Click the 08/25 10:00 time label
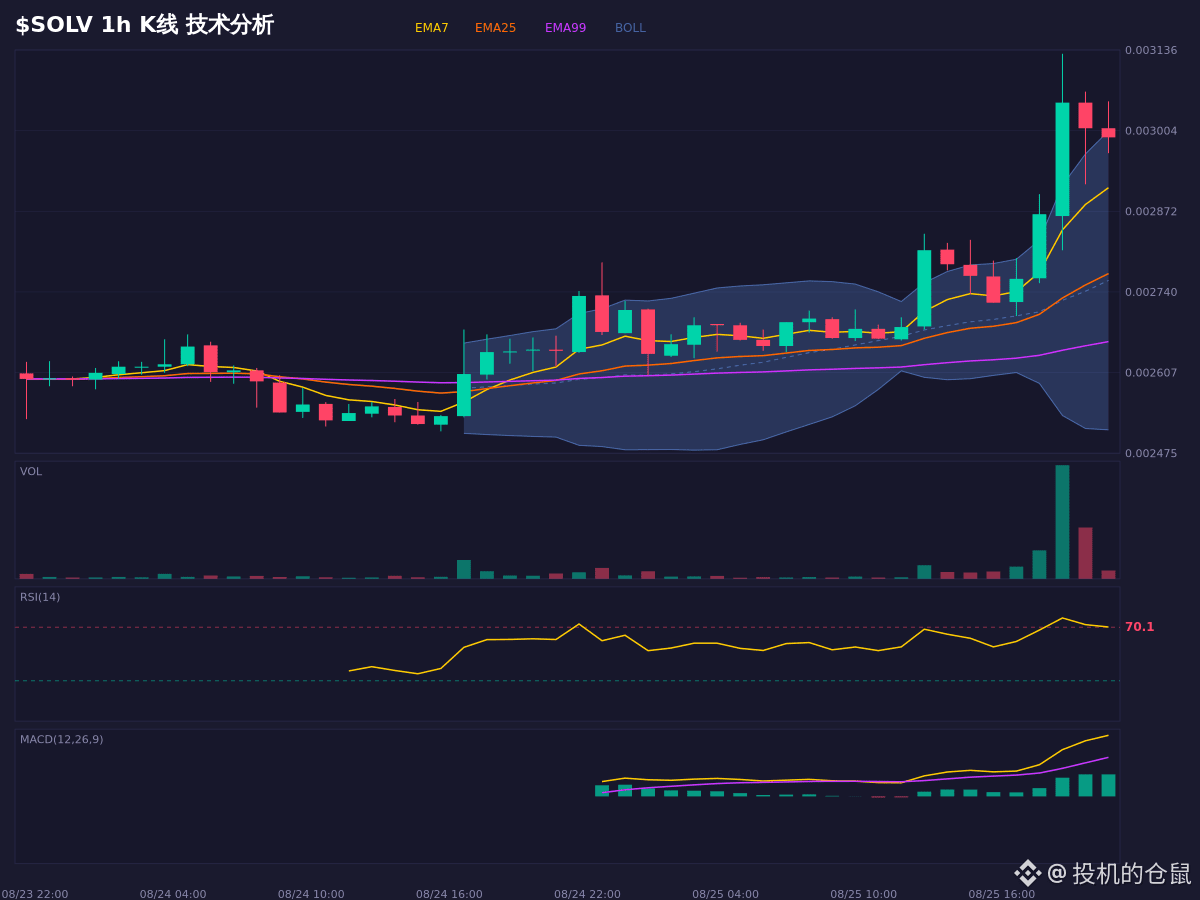The height and width of the screenshot is (900, 1200). pos(863,894)
